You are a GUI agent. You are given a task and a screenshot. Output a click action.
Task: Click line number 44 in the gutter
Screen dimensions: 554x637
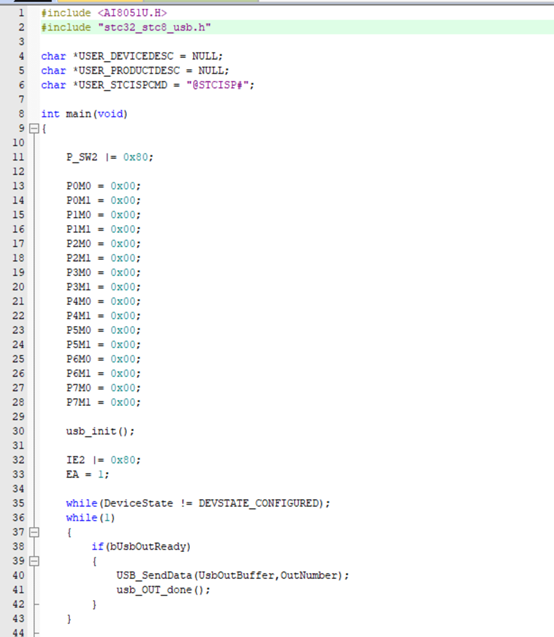pyautogui.click(x=18, y=633)
